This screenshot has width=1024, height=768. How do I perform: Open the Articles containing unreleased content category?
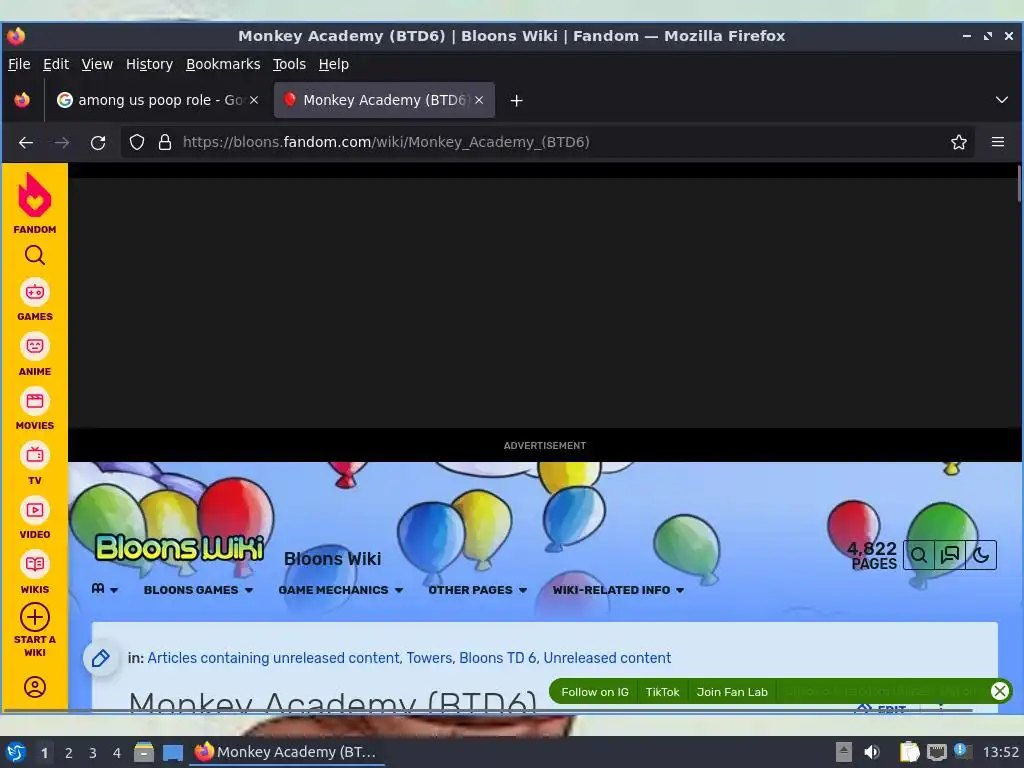pos(273,658)
